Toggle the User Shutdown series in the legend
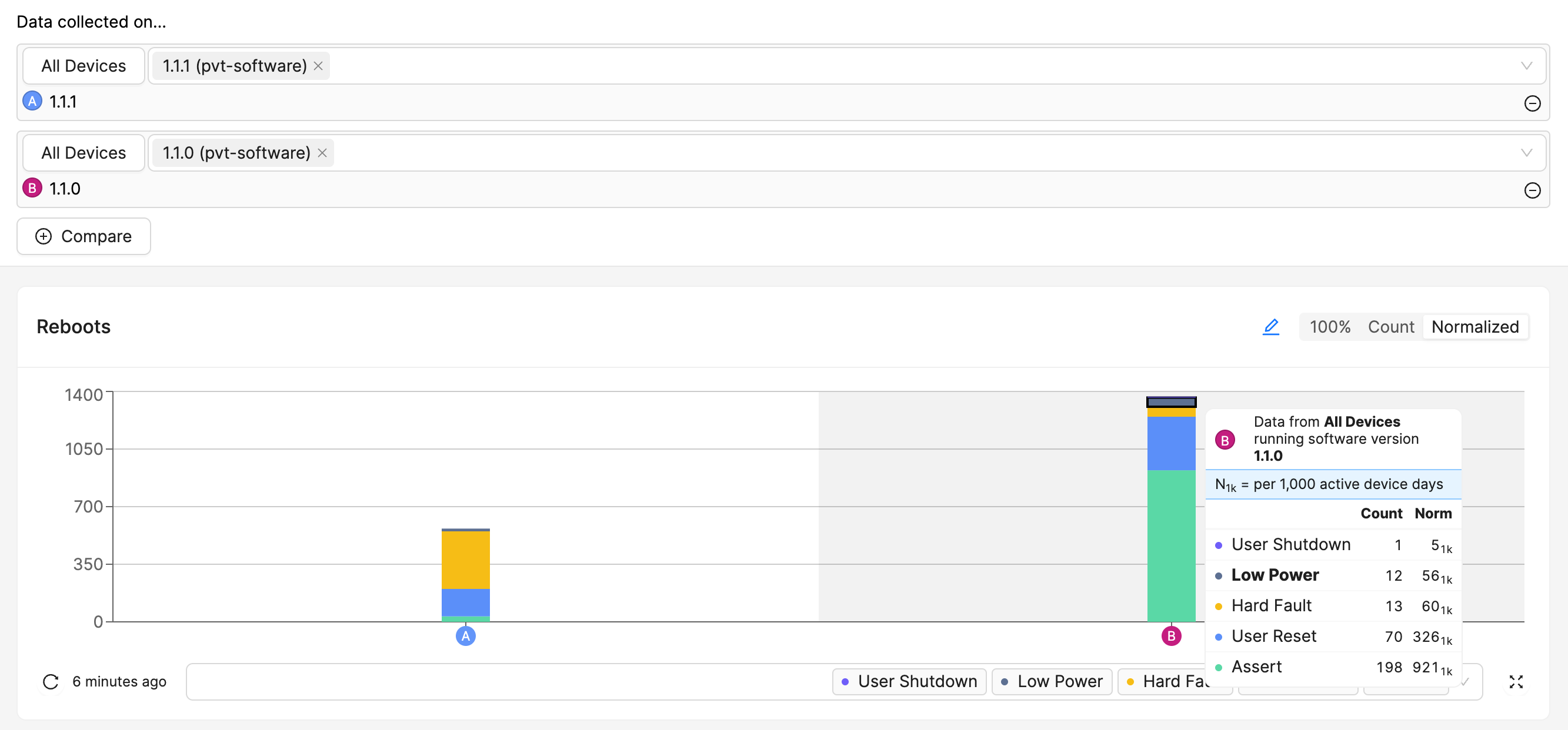 909,681
